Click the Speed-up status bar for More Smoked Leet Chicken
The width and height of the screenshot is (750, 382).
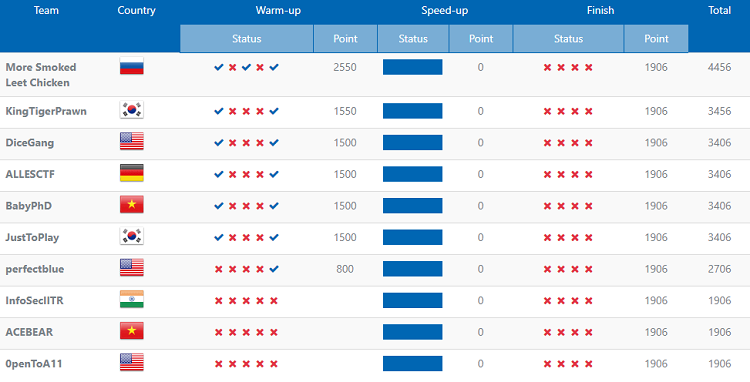pyautogui.click(x=413, y=67)
